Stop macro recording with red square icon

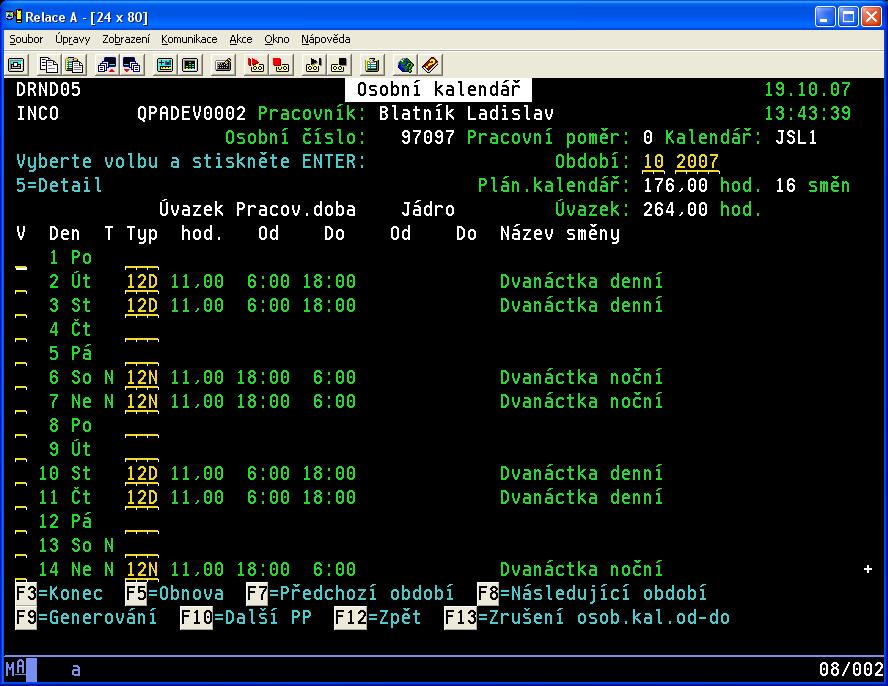(x=281, y=65)
